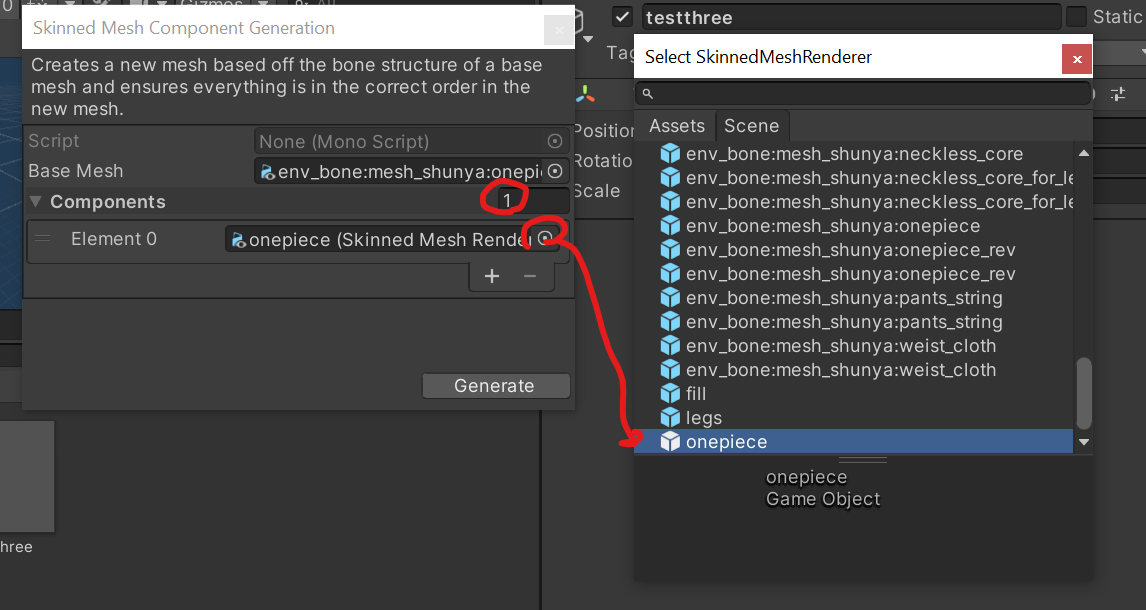Click the Element 0 label
1146x610 pixels.
point(114,239)
